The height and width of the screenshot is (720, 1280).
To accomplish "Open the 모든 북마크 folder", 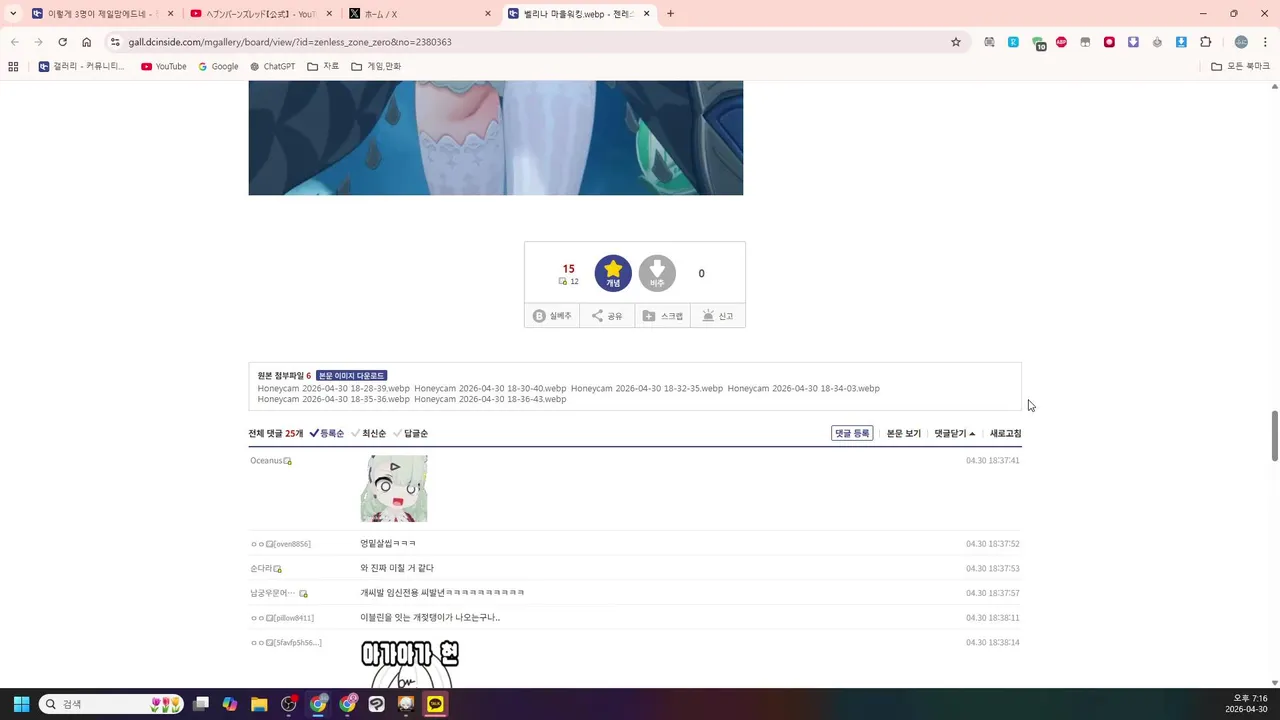I will click(x=1240, y=66).
